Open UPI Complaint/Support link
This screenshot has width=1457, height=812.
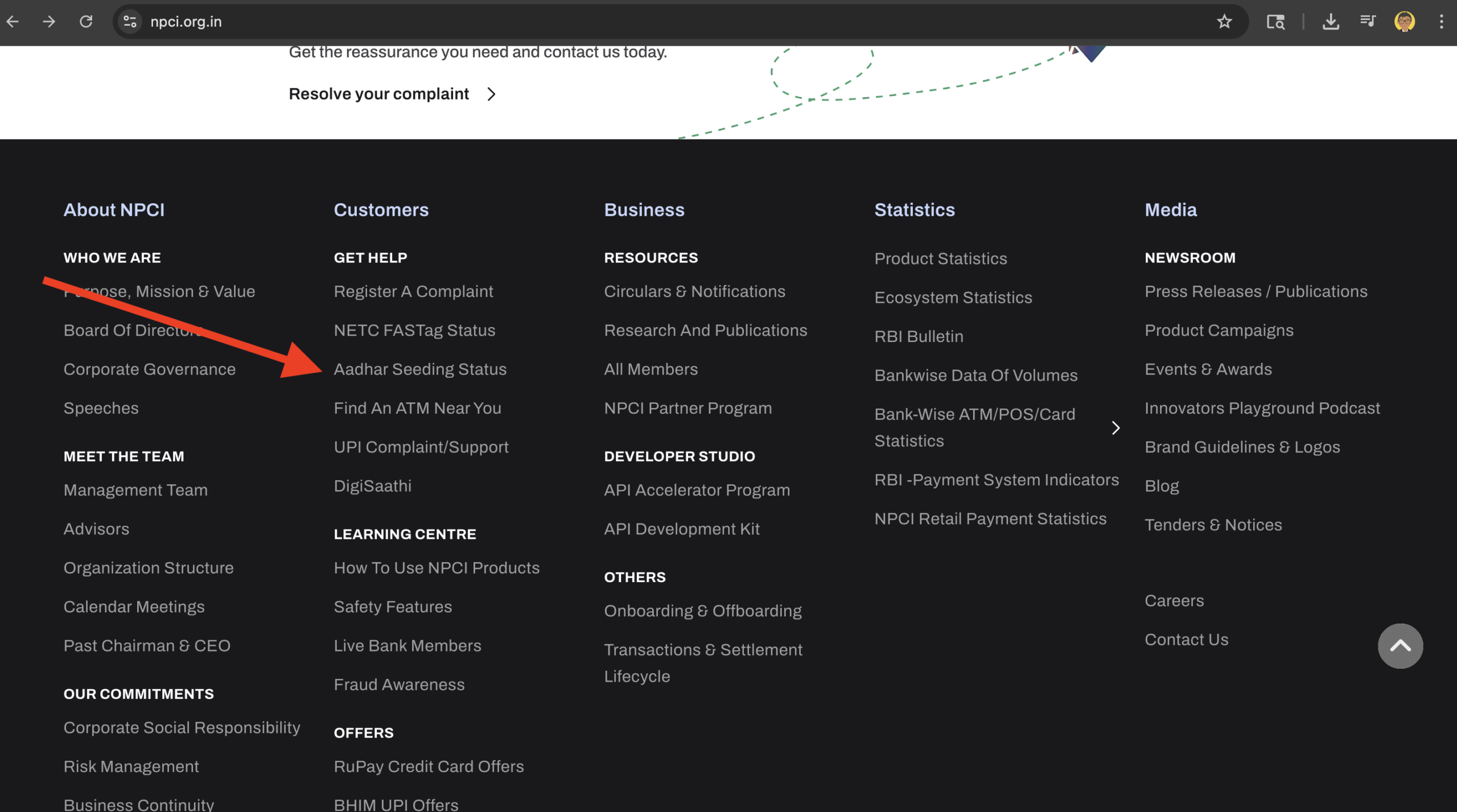[421, 447]
